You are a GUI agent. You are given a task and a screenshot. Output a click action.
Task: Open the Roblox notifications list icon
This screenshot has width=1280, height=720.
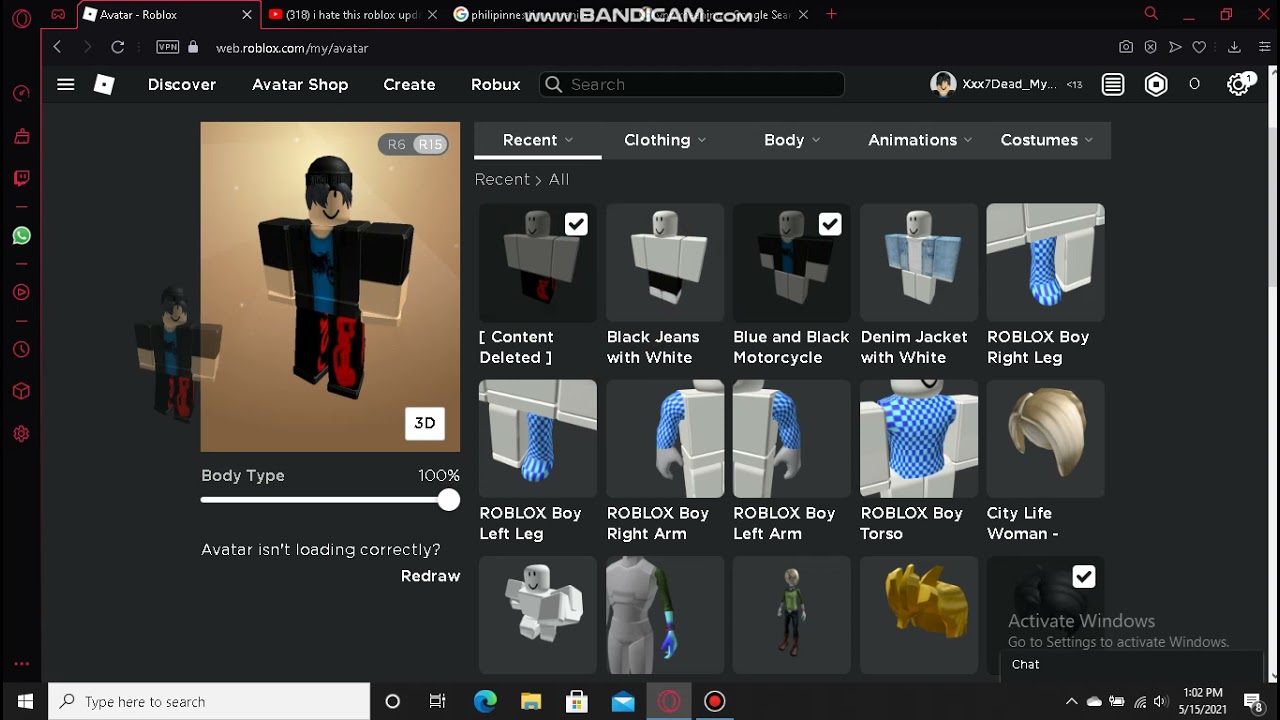click(1113, 85)
